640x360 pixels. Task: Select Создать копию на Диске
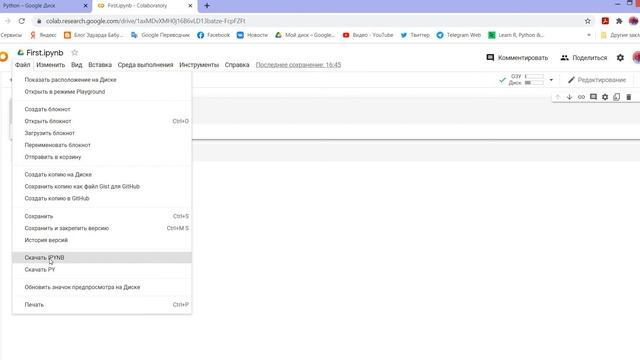[102, 174]
